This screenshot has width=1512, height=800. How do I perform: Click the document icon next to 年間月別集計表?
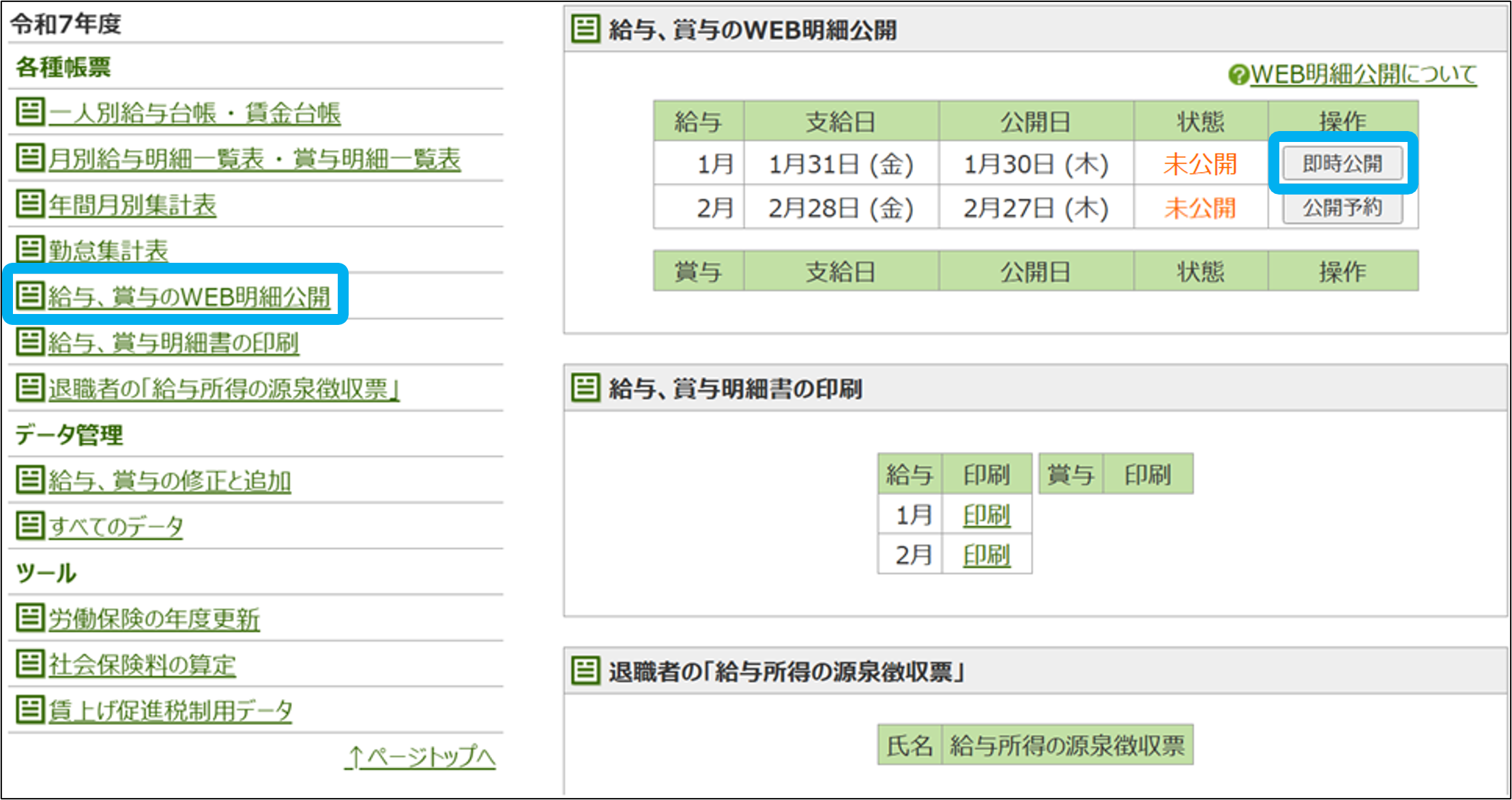pos(30,203)
